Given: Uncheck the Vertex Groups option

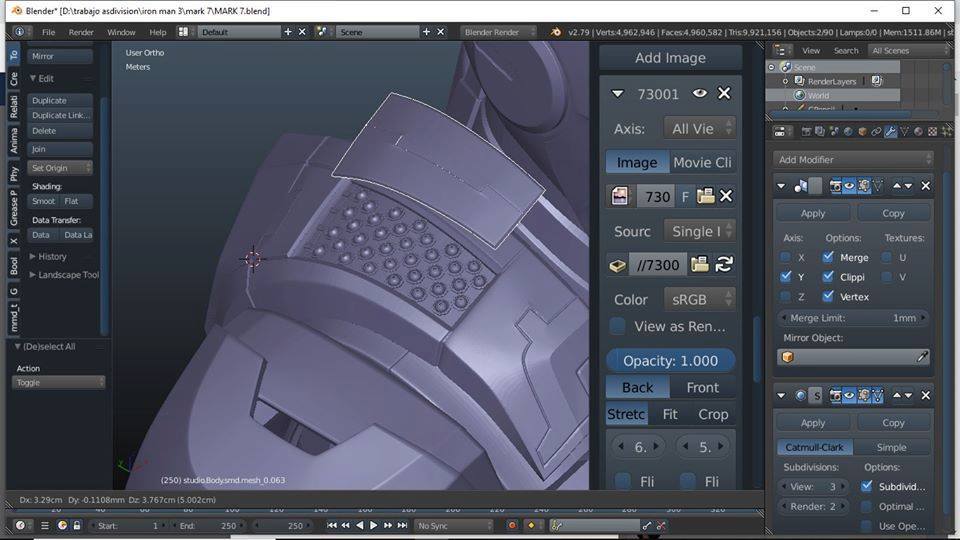Looking at the screenshot, I should tap(828, 296).
